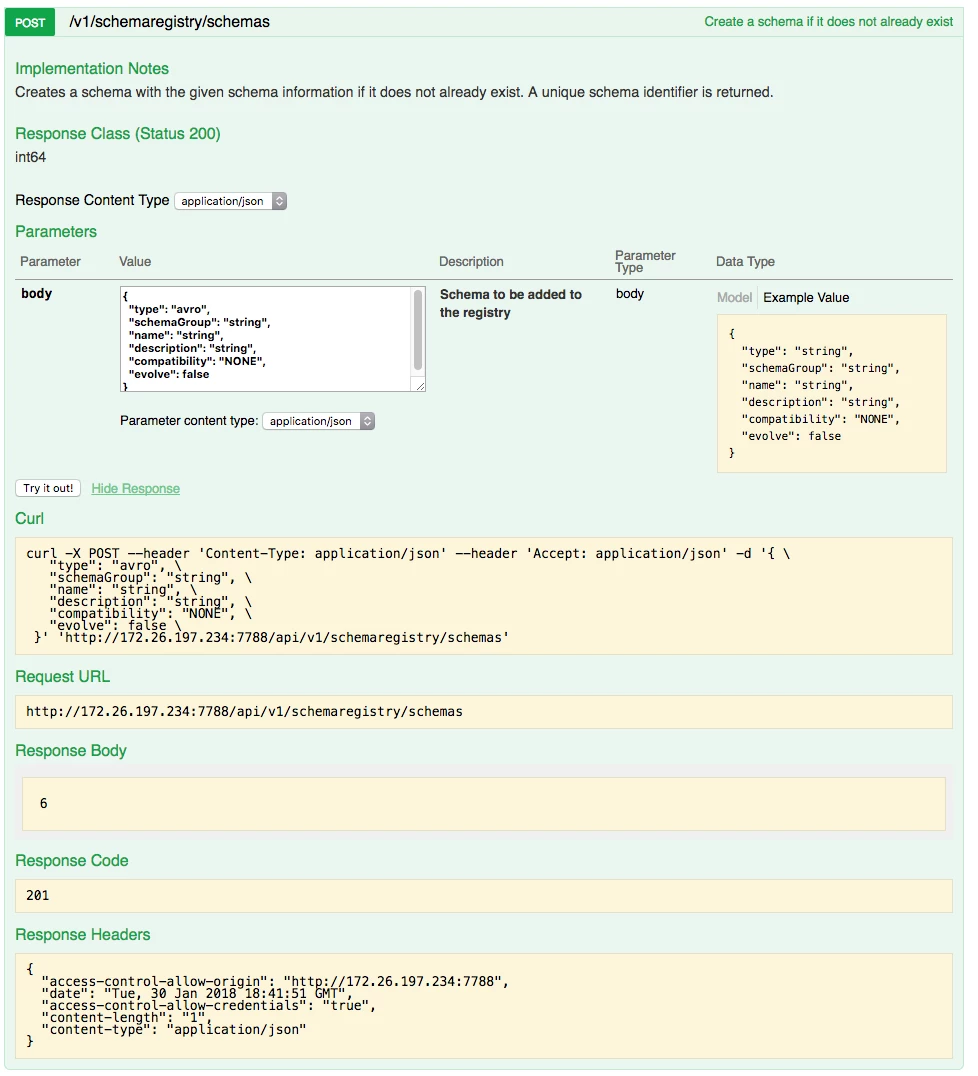Screen dimensions: 978x1076
Task: Click the Parameter Type column header
Action: point(645,261)
